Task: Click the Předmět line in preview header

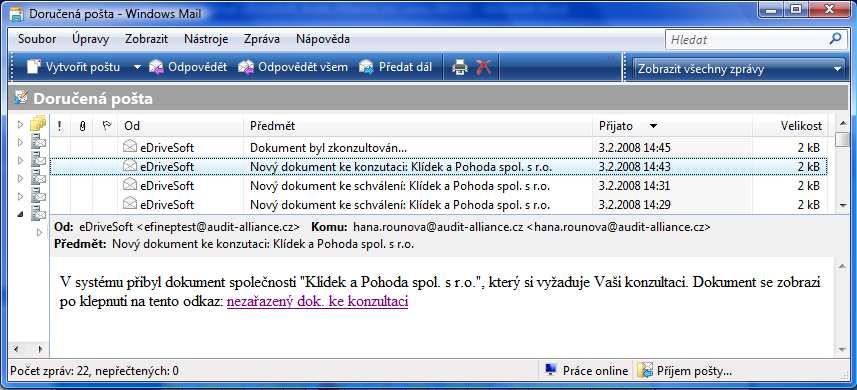Action: point(234,244)
